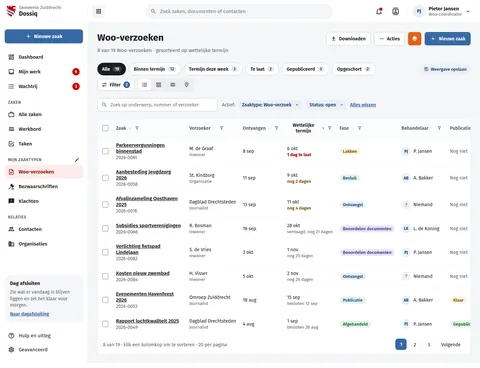Select the Opgeschort tab
This screenshot has width=480, height=368.
(x=353, y=69)
